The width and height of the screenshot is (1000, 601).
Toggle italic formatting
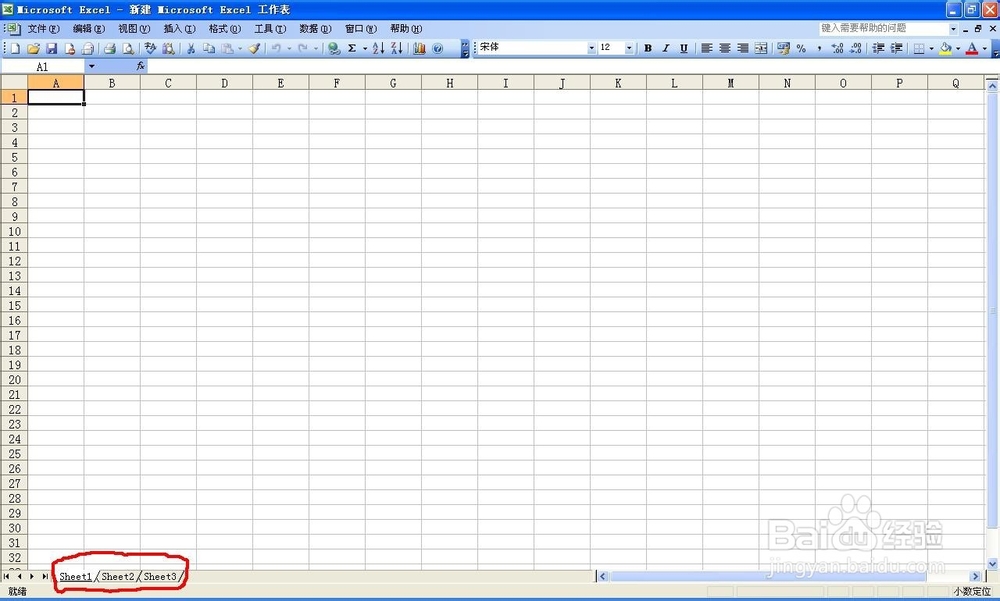coord(666,48)
